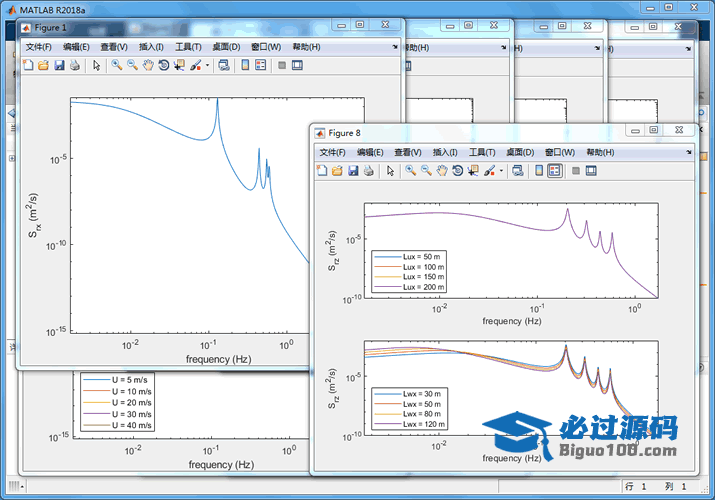Open 桌面(D) menu in Figure 8
This screenshot has width=715, height=500.
[x=520, y=152]
